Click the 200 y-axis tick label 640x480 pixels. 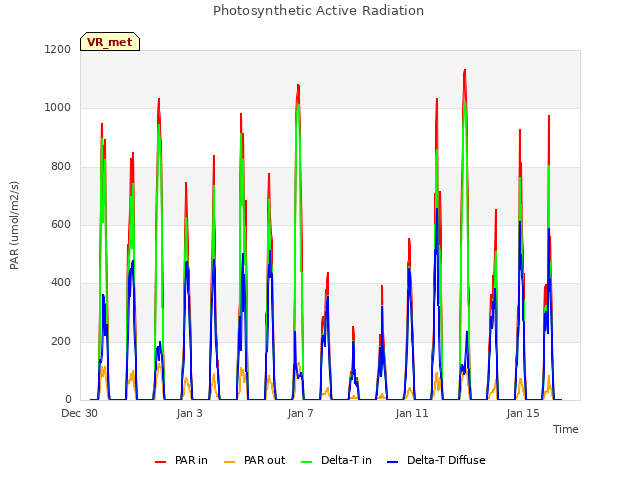(x=61, y=341)
